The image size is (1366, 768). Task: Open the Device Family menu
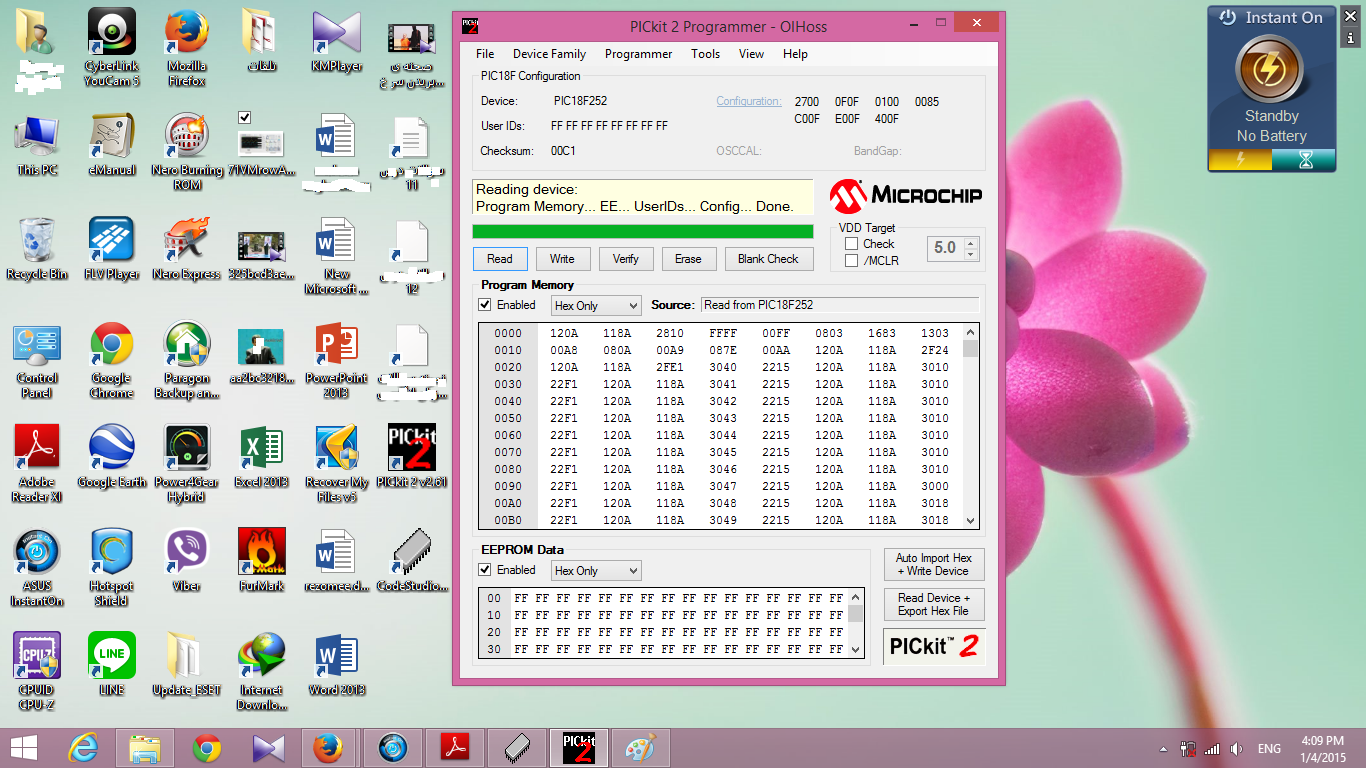point(549,54)
